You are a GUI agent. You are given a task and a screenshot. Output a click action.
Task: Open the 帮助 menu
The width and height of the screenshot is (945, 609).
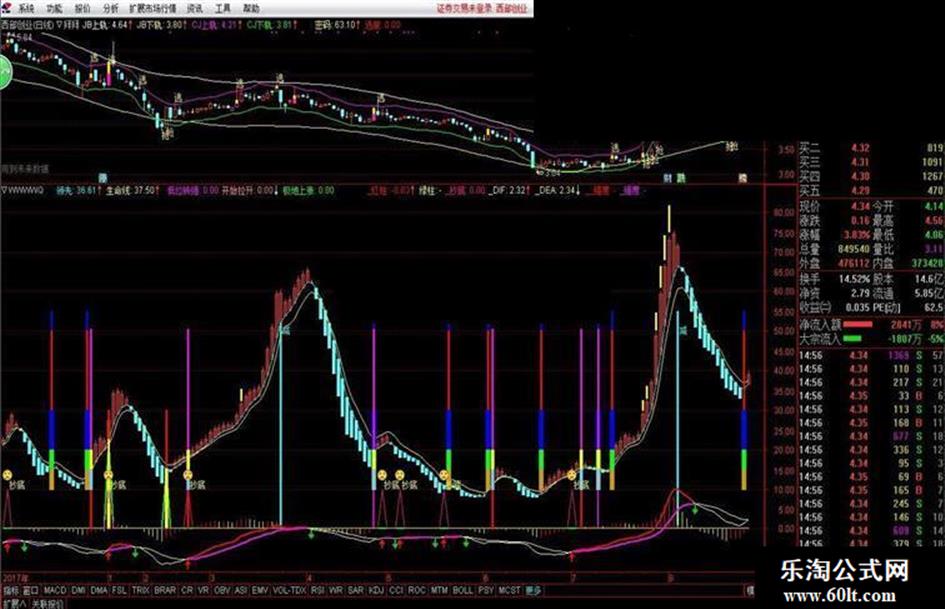(252, 8)
